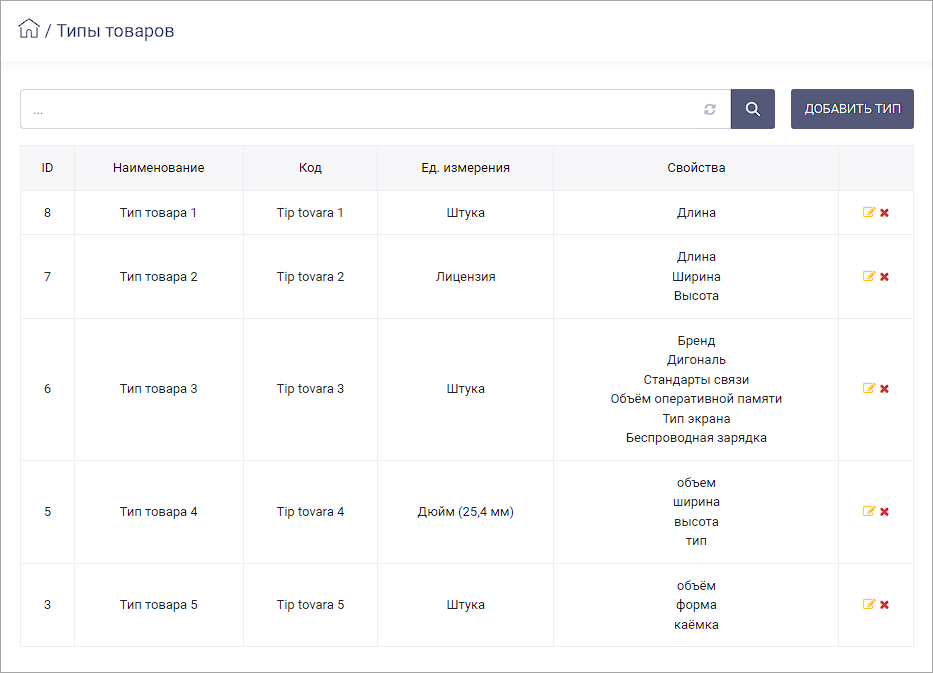Click the Типы товаров breadcrumb
Viewport: 933px width, 673px height.
pos(115,30)
